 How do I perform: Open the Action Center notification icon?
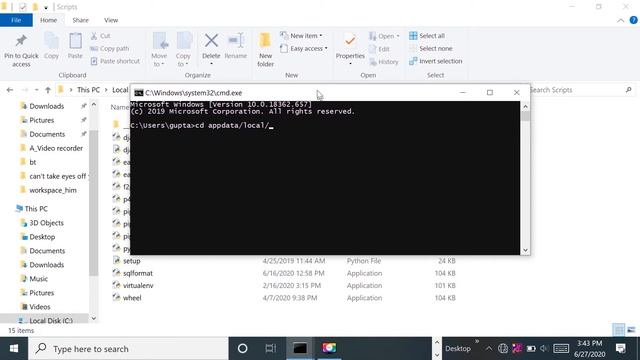(621, 349)
